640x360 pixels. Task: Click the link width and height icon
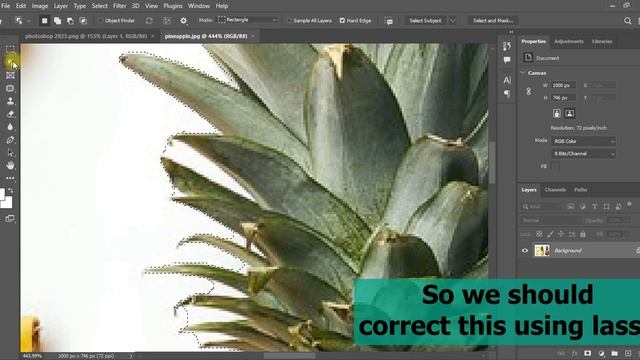[529, 91]
